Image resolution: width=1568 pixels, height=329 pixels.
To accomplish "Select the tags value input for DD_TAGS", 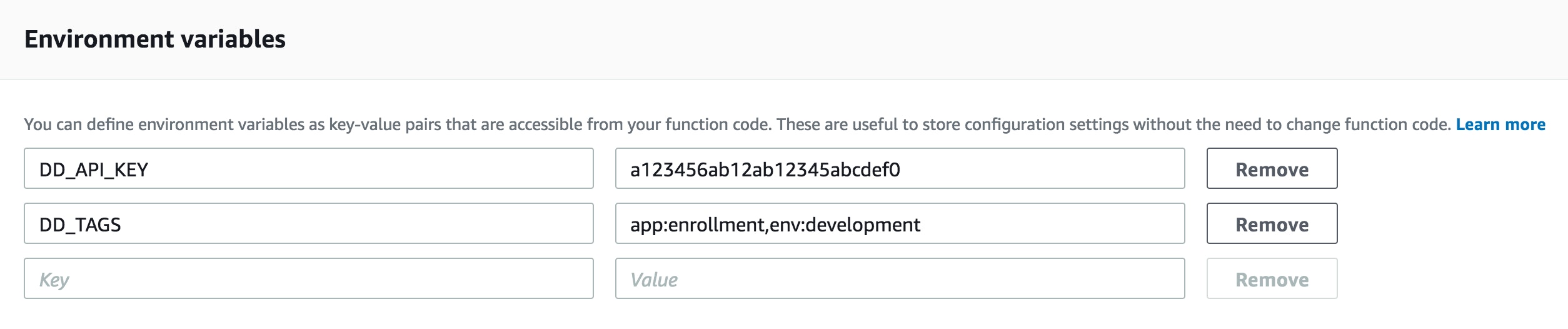I will (900, 223).
